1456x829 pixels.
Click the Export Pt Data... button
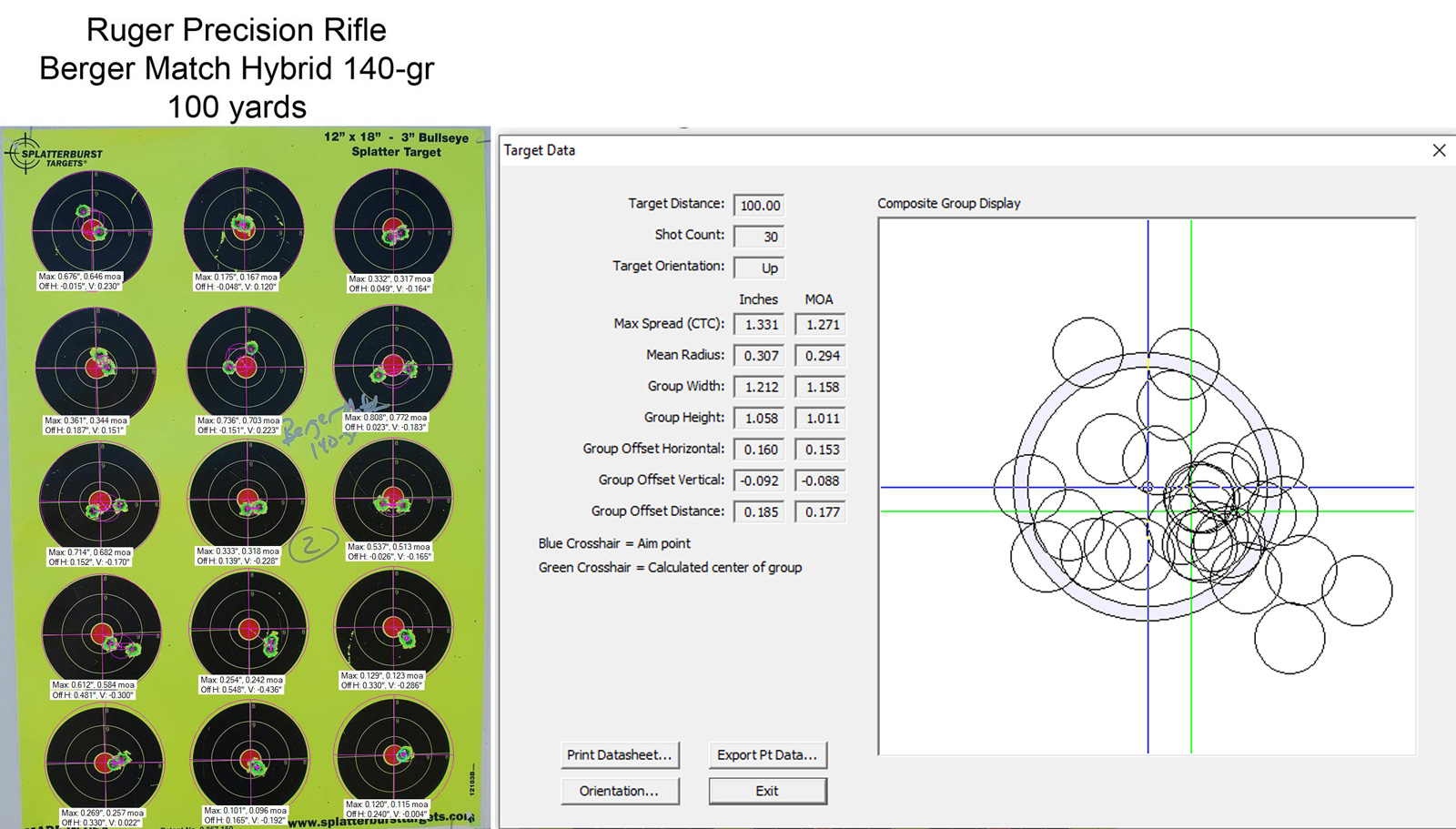[x=767, y=754]
